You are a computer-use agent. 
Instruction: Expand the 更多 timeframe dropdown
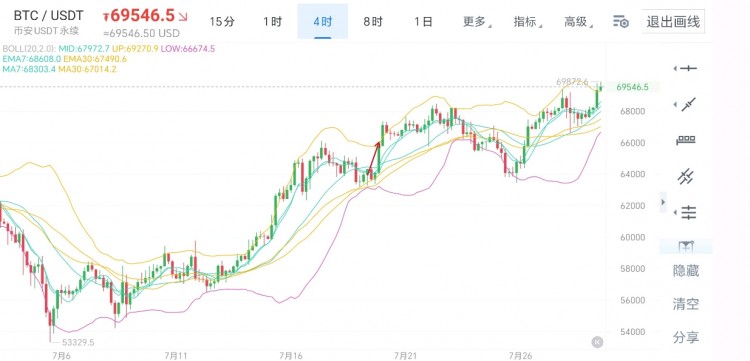pos(476,22)
